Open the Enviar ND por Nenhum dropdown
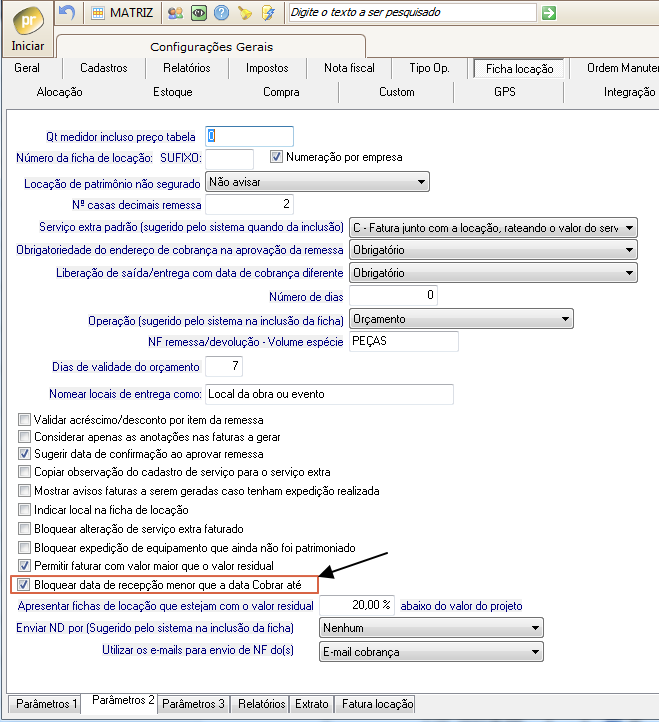The height and width of the screenshot is (722, 659). (431, 628)
